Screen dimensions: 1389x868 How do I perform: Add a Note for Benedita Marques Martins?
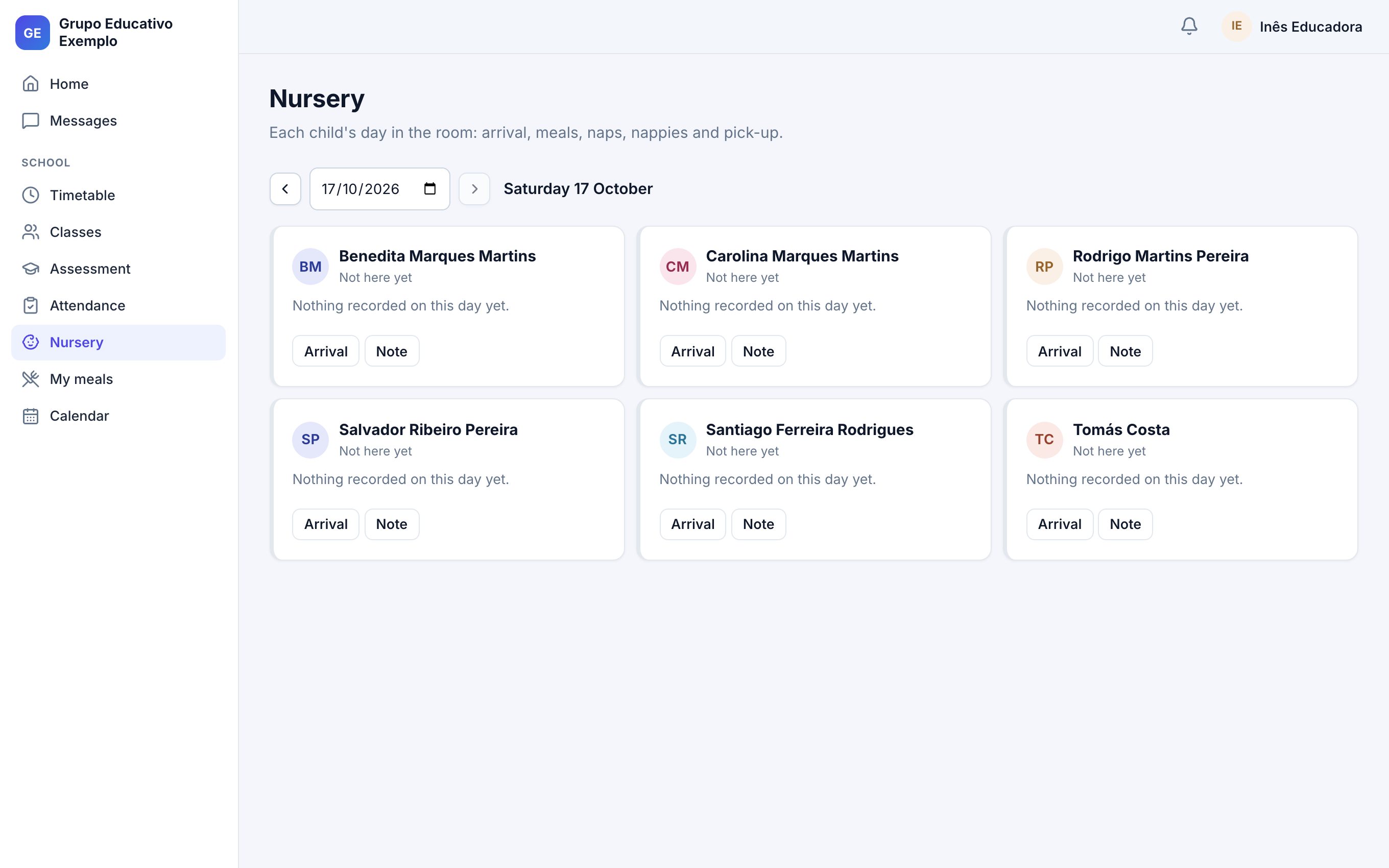tap(392, 351)
